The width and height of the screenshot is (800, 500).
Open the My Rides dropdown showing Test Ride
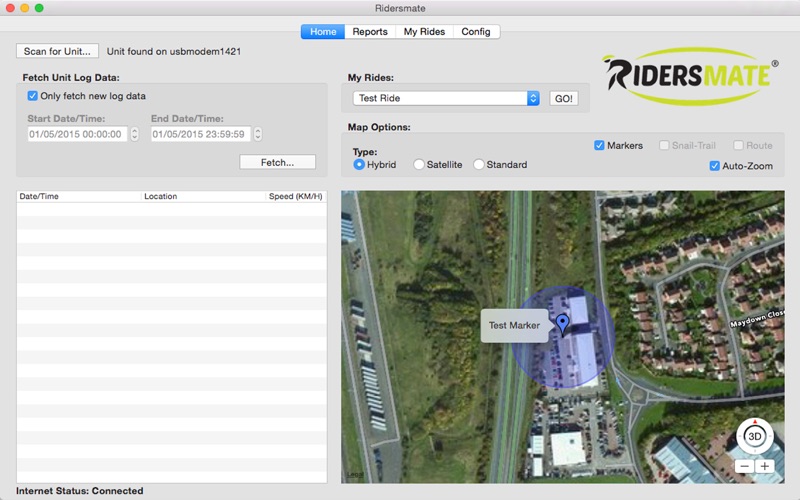click(x=446, y=98)
